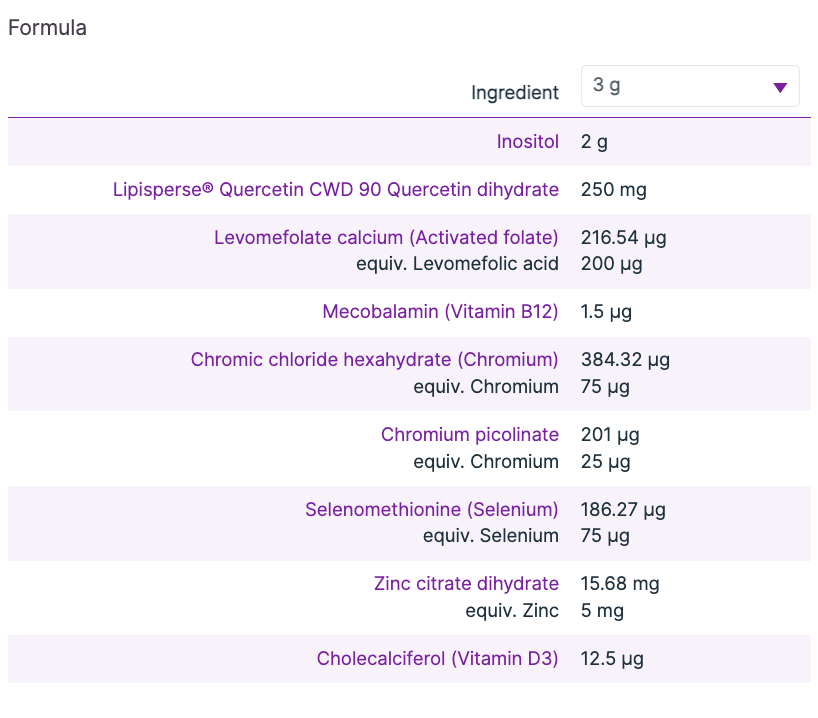The image size is (818, 718).
Task: Open Levomefolate calcium (Activated folate) link
Action: click(386, 238)
